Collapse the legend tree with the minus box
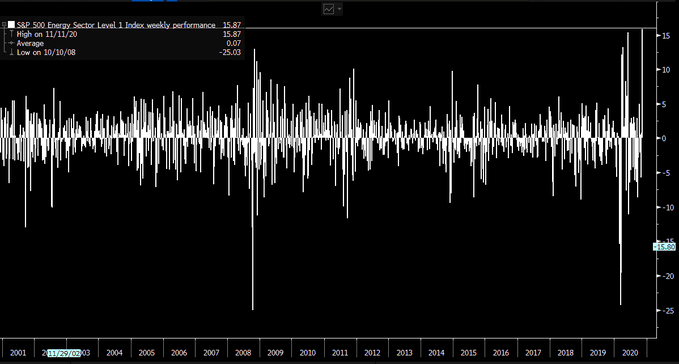The height and width of the screenshot is (364, 679). click(3, 25)
